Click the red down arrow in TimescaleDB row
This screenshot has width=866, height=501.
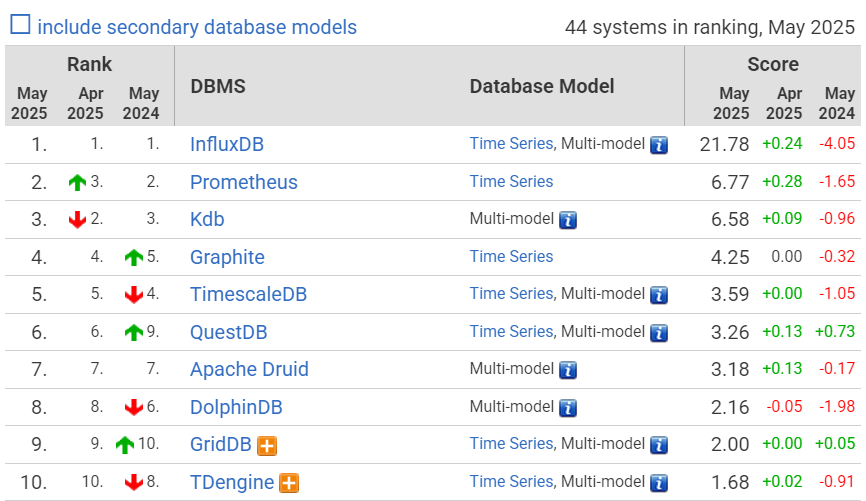click(x=134, y=294)
